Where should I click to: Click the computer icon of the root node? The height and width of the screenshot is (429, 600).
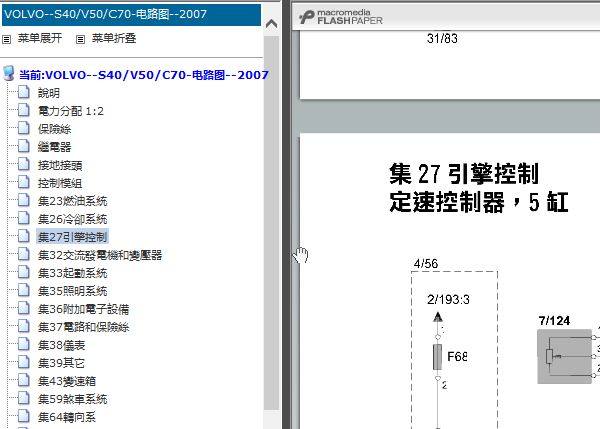pyautogui.click(x=9, y=73)
